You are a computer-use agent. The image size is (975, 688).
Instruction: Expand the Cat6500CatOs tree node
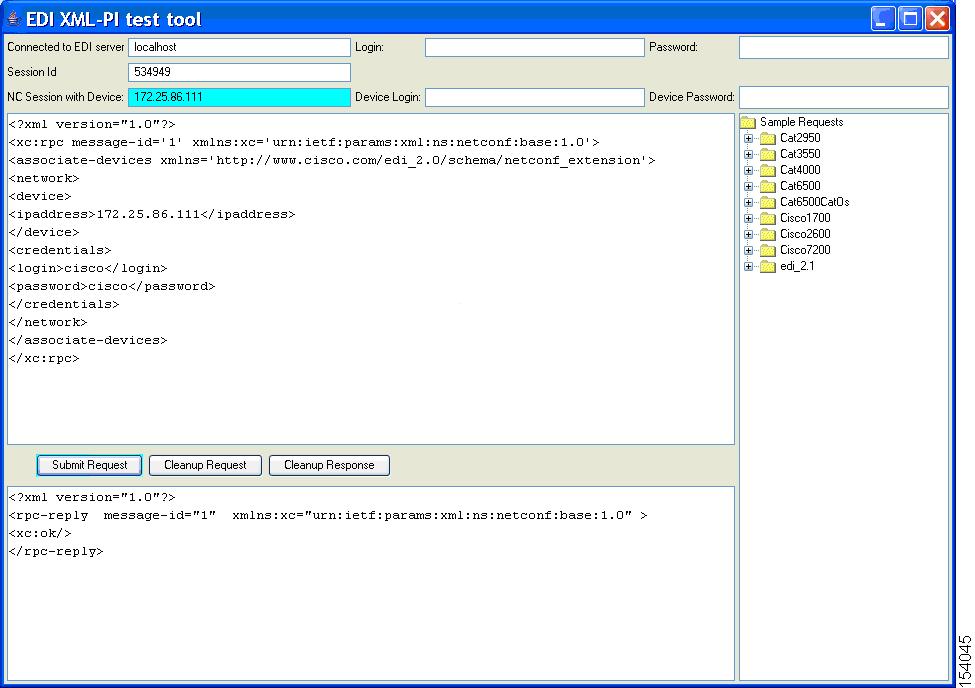coord(749,203)
